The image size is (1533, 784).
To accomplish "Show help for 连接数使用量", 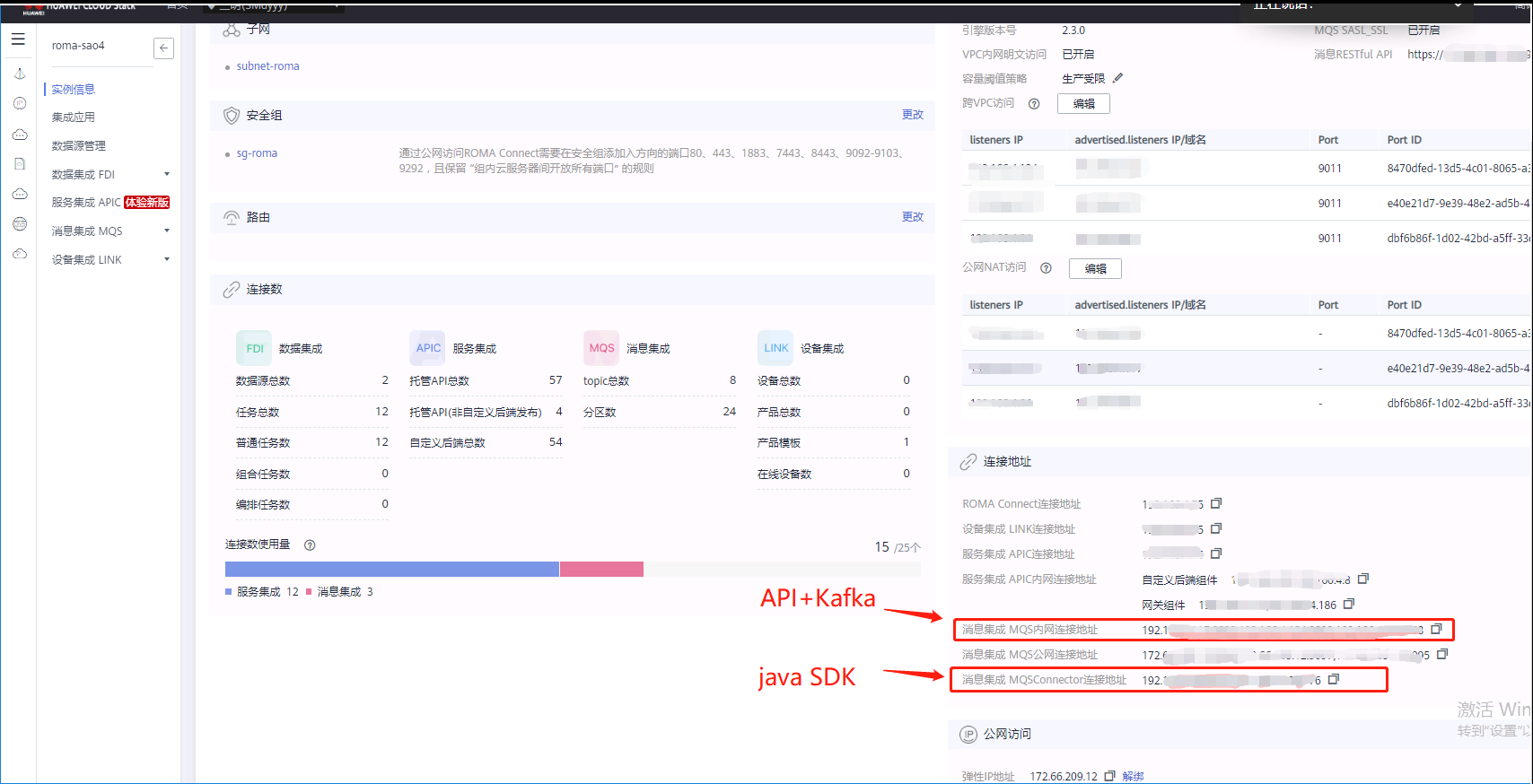I will 310,544.
